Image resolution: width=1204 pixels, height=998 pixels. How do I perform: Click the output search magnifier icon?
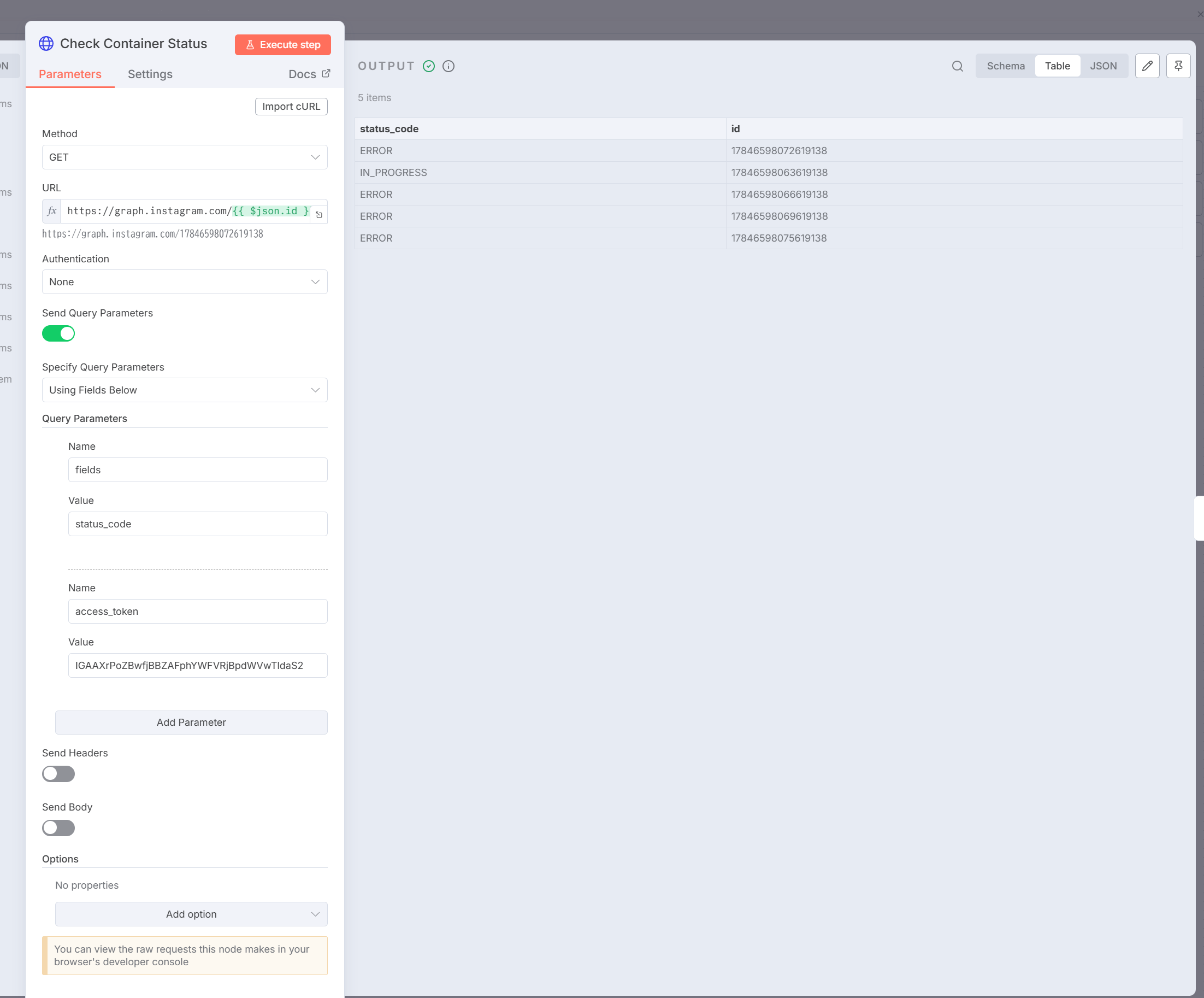[957, 66]
